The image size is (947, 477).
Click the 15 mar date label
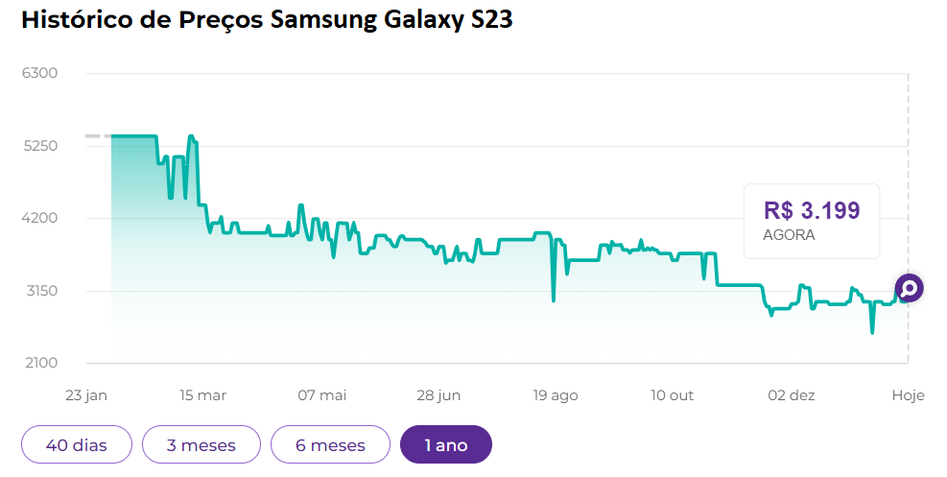point(203,396)
